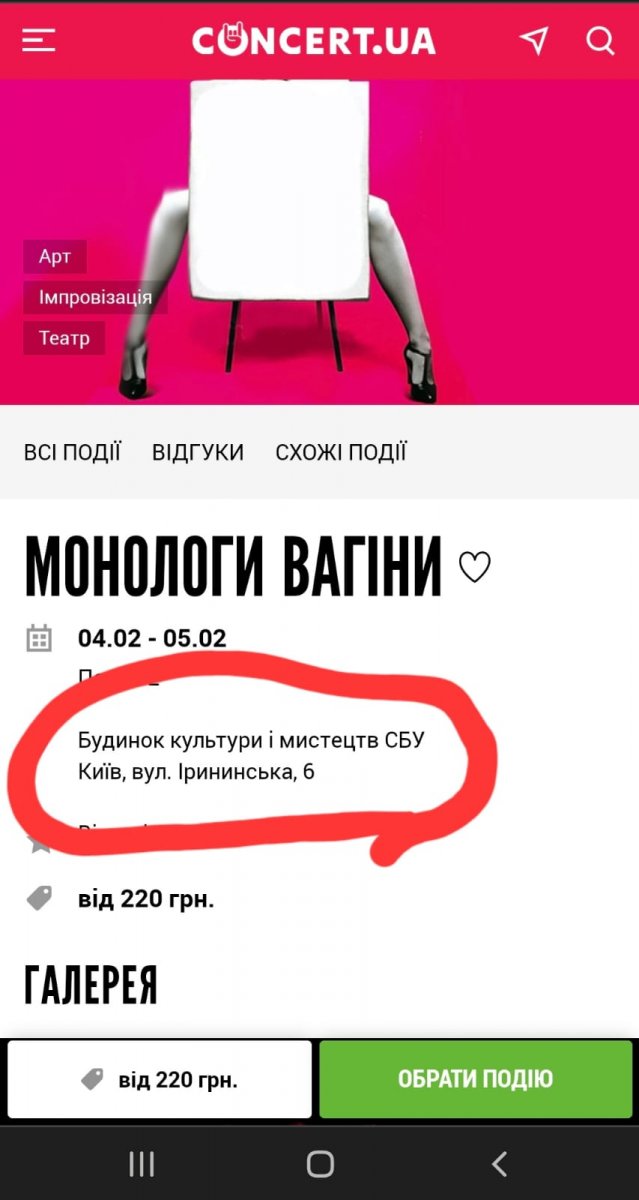Select the Театр category tag
Screen dimensions: 639x1200
tap(64, 338)
